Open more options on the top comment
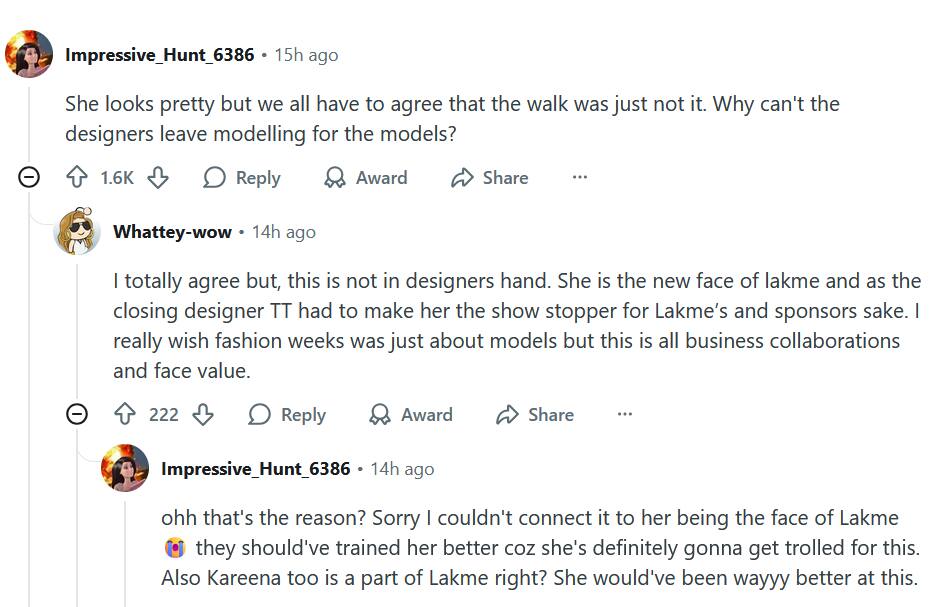 pyautogui.click(x=580, y=178)
